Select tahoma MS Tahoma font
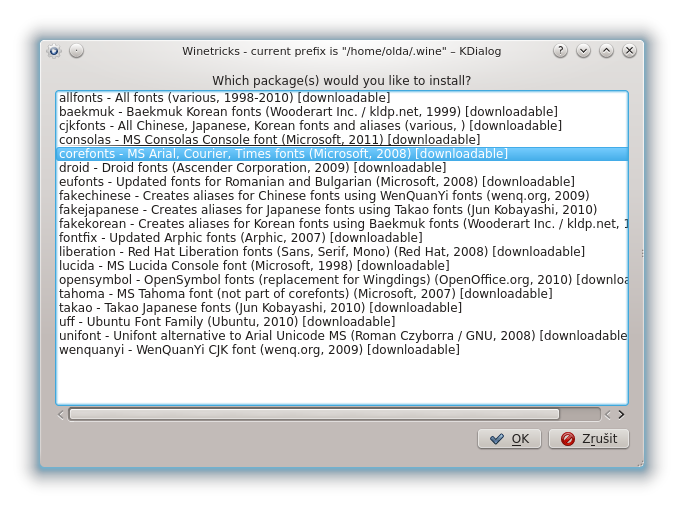Image resolution: width=684 pixels, height=507 pixels. click(x=342, y=293)
